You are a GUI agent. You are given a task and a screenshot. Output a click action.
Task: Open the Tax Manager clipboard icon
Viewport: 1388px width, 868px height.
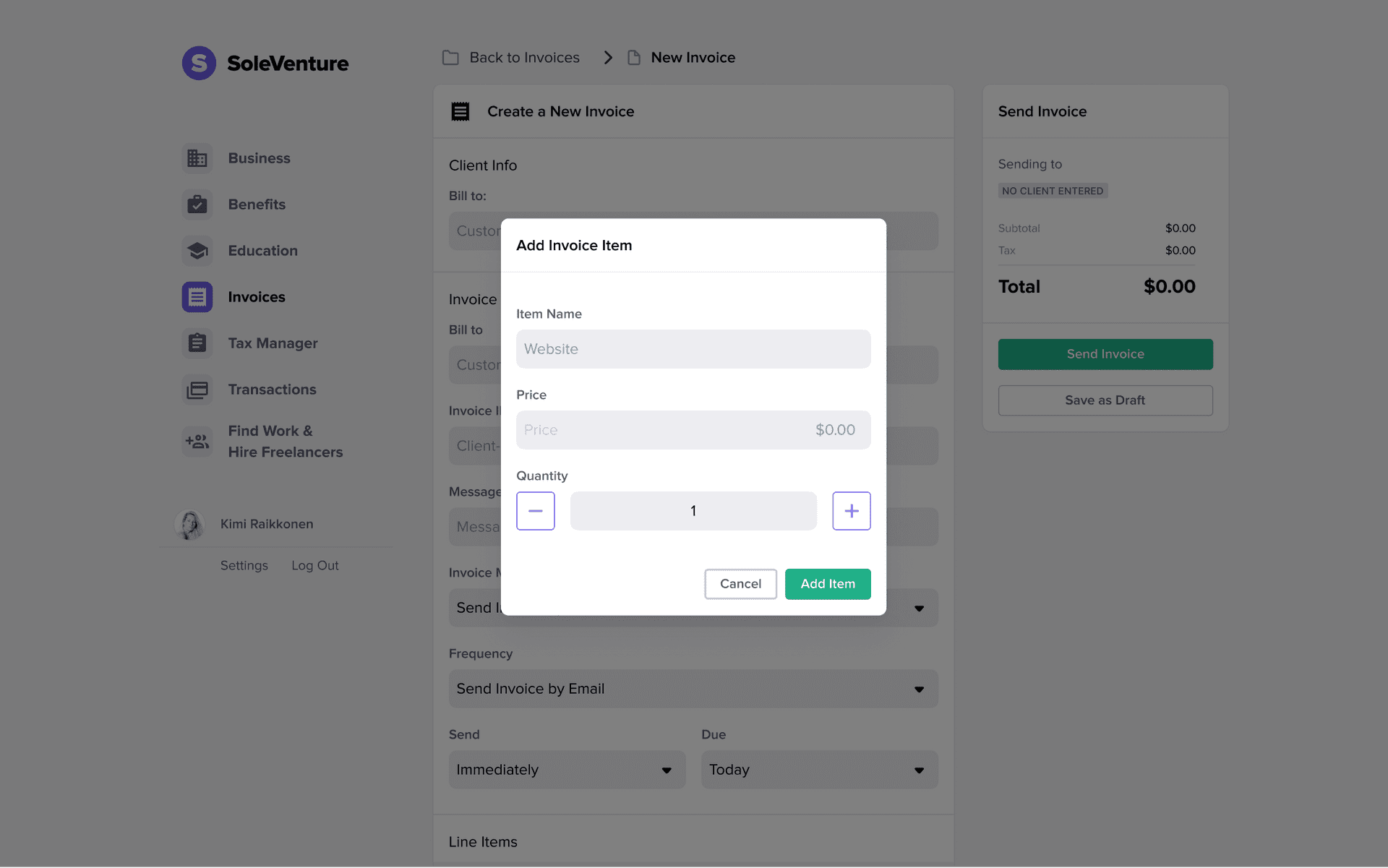point(197,343)
